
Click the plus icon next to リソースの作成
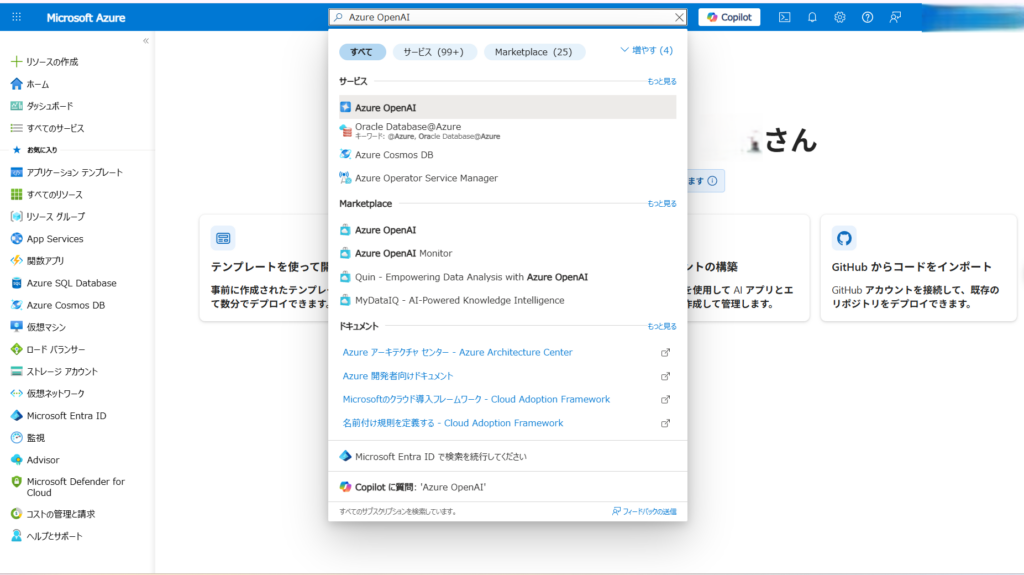coord(16,61)
